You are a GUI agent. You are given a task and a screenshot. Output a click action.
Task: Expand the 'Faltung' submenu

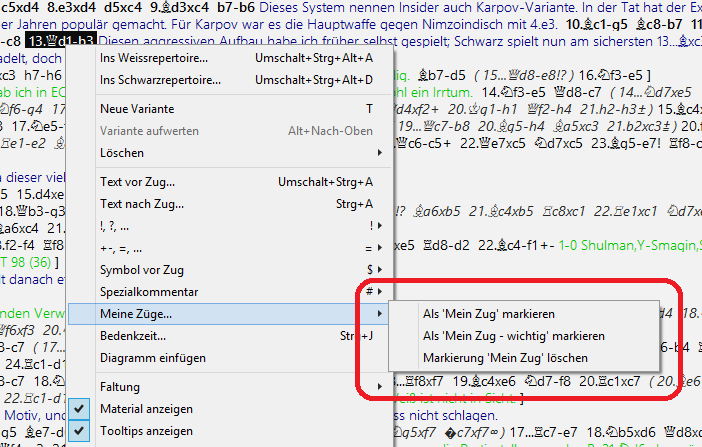pyautogui.click(x=120, y=386)
